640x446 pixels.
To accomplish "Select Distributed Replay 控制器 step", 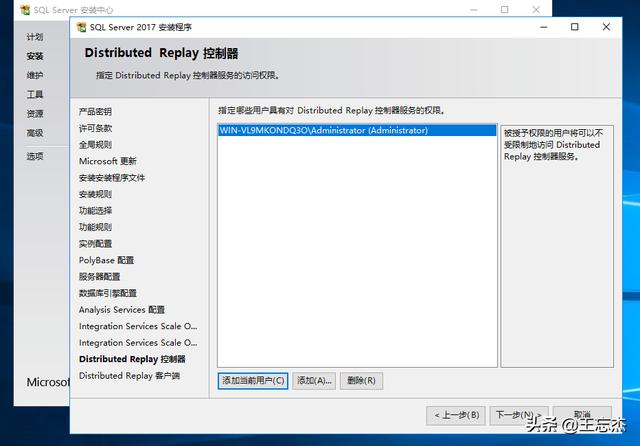I will pyautogui.click(x=132, y=359).
